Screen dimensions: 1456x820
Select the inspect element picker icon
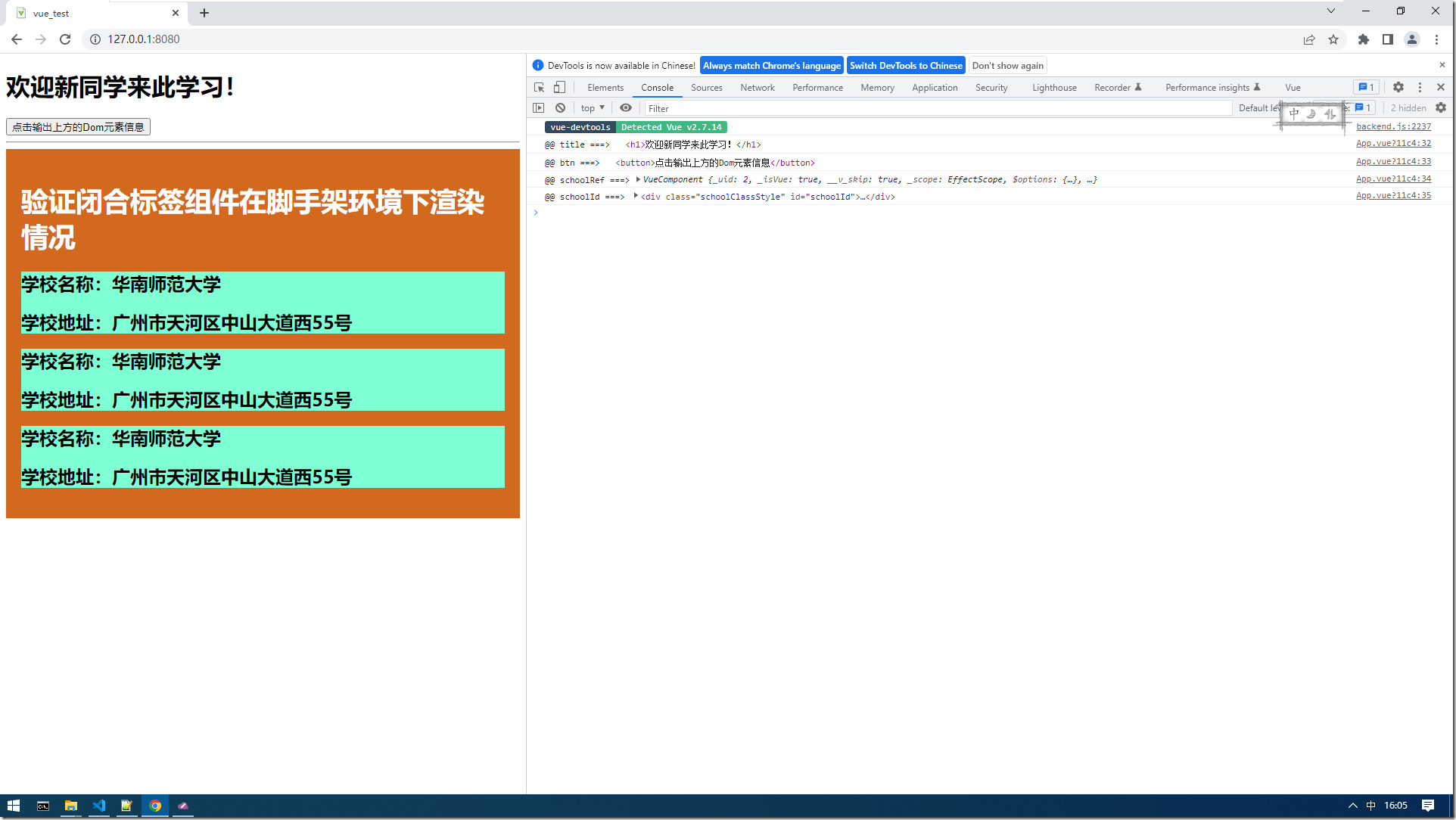point(539,88)
